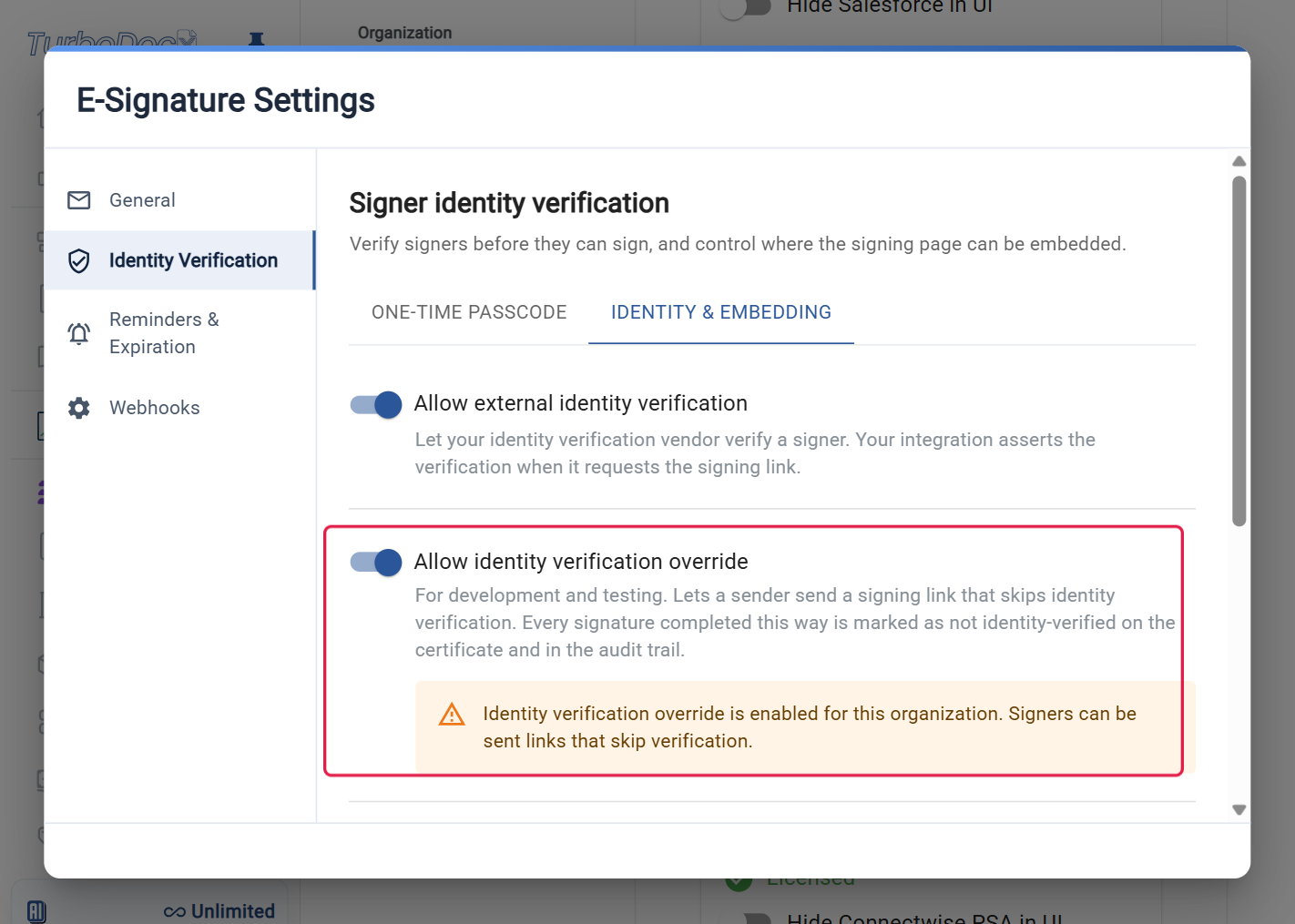Switch to the ONE-TIME PASSCODE tab
Viewport: 1295px width, 924px height.
(469, 312)
